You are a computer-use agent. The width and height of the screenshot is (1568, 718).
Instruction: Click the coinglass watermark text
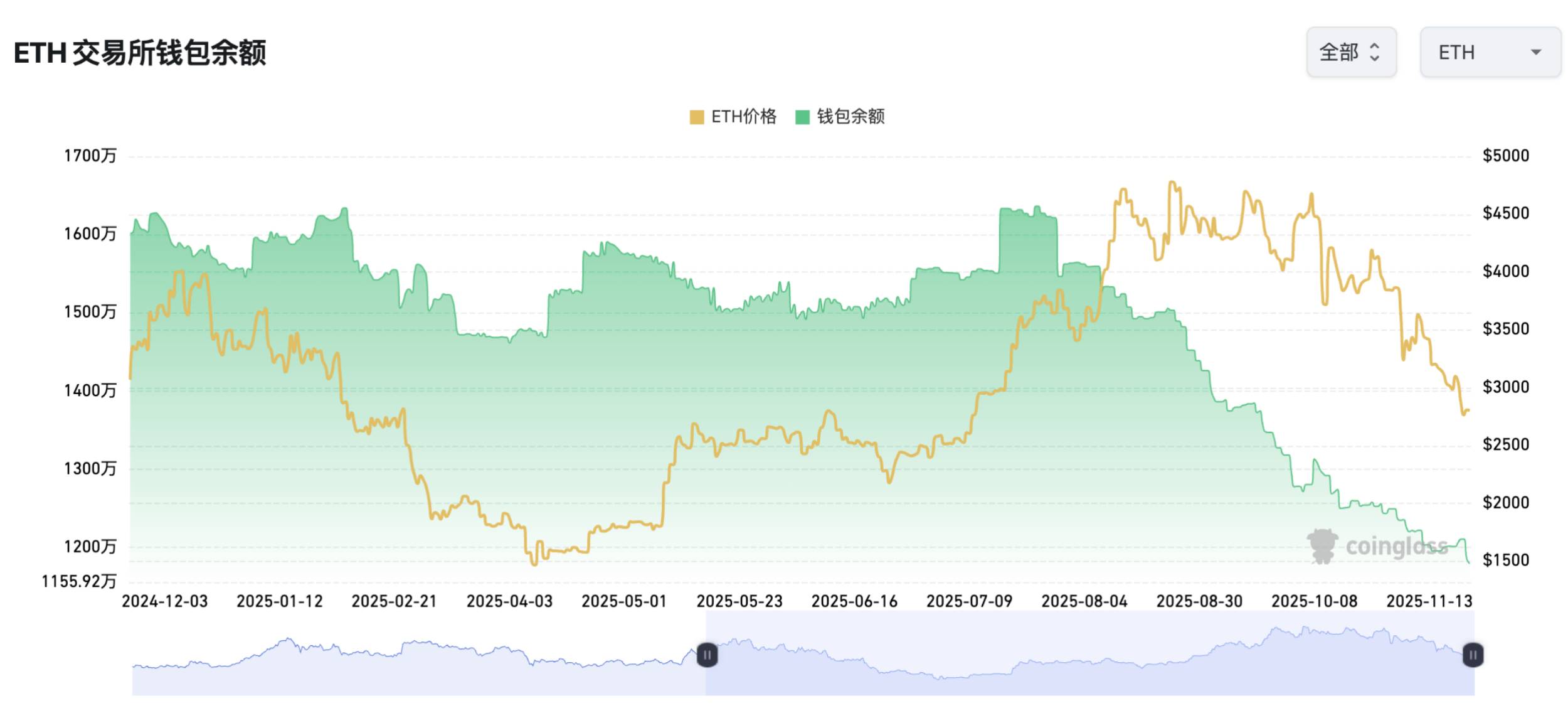(1396, 547)
